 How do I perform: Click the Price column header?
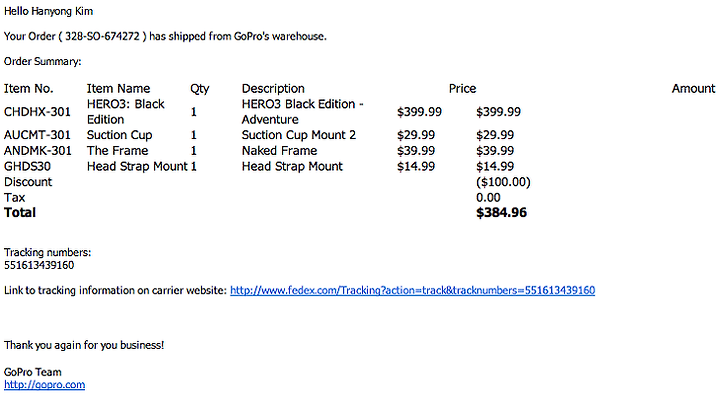click(x=462, y=89)
